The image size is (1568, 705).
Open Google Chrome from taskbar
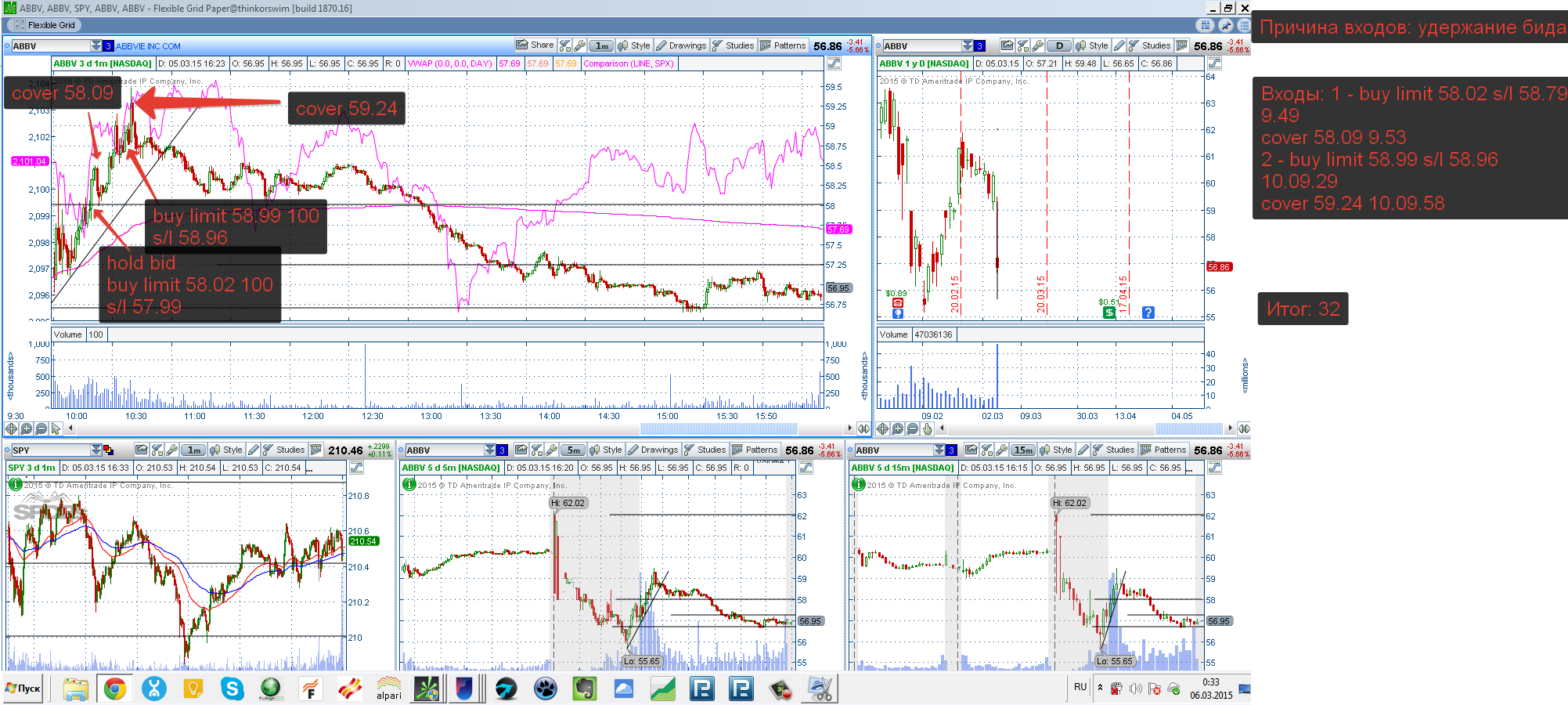(x=115, y=689)
